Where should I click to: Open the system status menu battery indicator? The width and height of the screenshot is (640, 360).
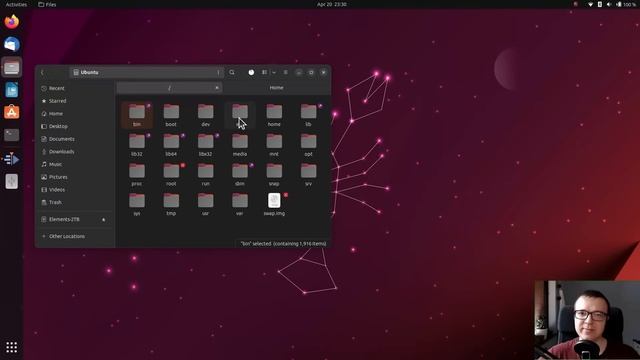pos(627,4)
